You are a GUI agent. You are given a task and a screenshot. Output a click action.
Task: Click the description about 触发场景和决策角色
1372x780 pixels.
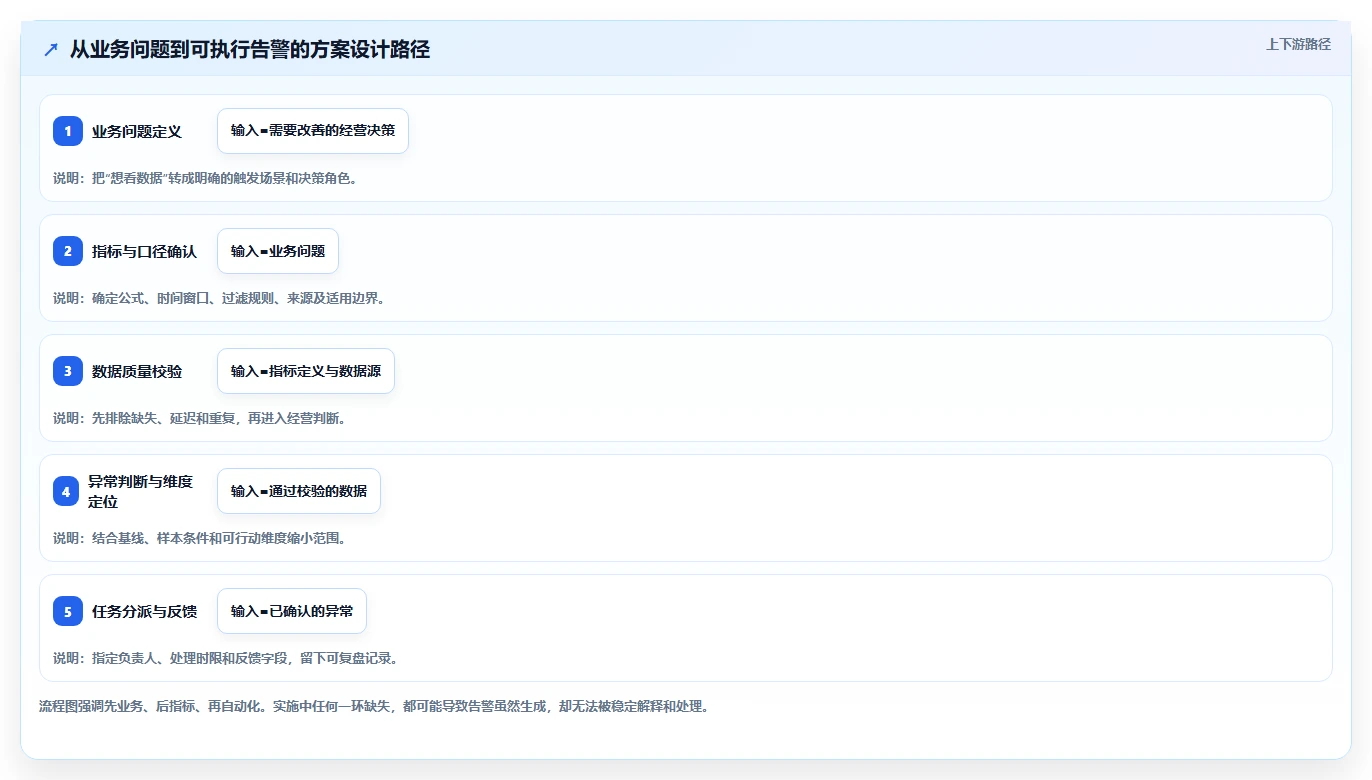tap(205, 178)
